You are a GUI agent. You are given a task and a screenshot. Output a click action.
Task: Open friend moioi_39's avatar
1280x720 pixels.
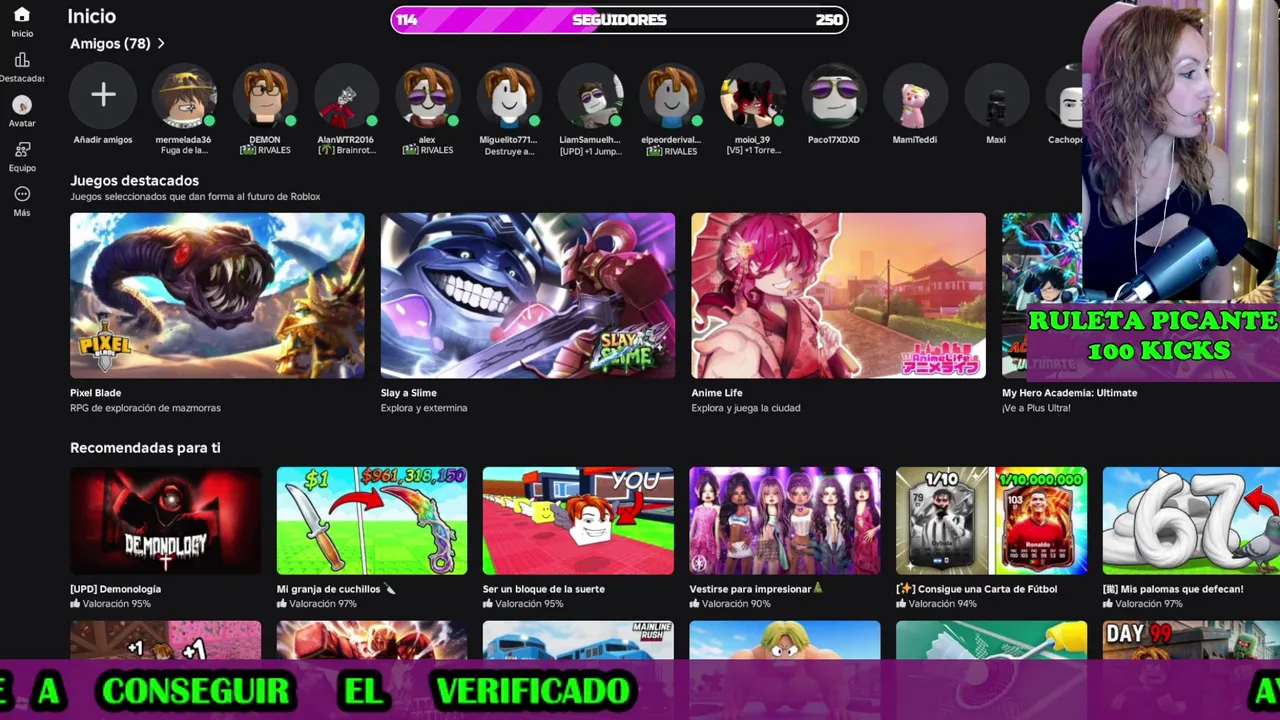(752, 95)
